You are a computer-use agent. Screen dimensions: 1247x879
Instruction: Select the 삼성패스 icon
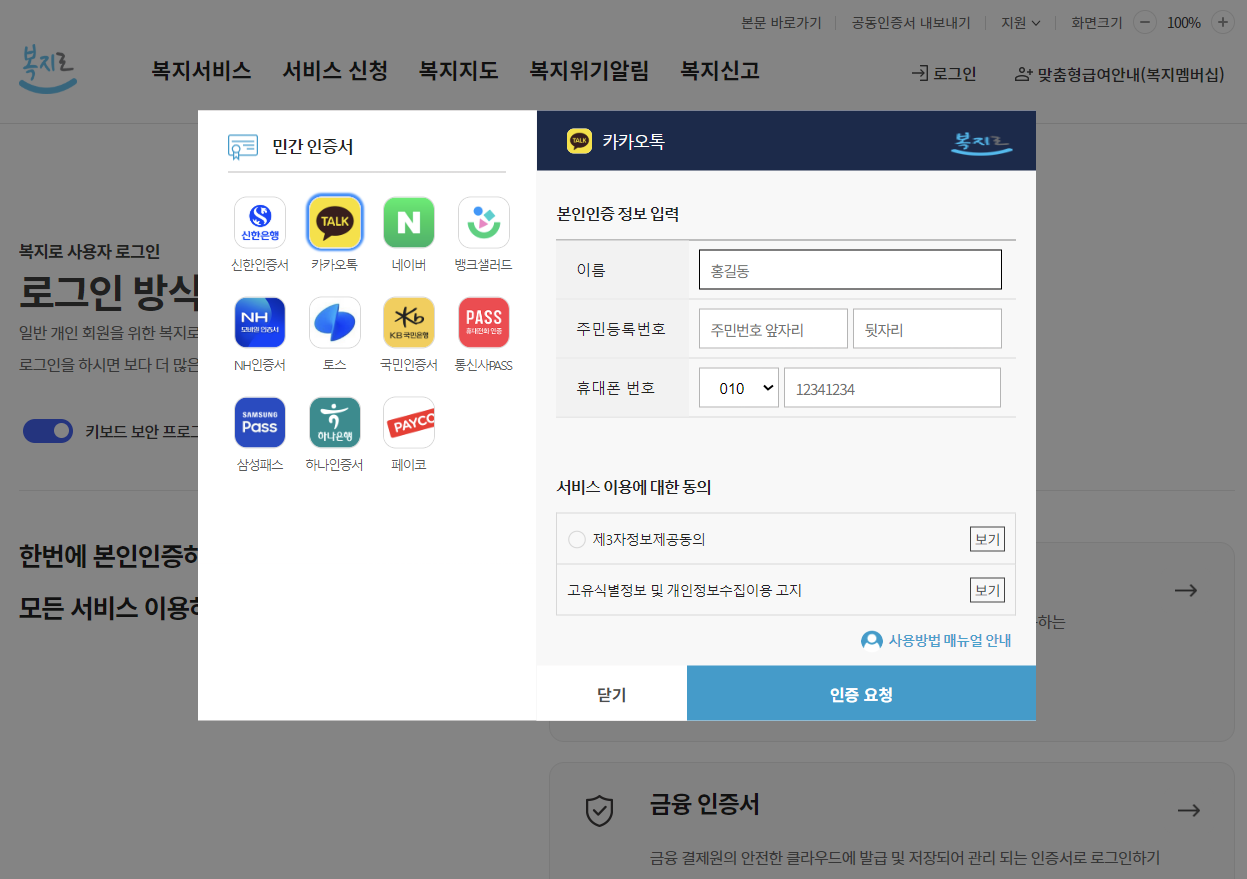click(260, 422)
